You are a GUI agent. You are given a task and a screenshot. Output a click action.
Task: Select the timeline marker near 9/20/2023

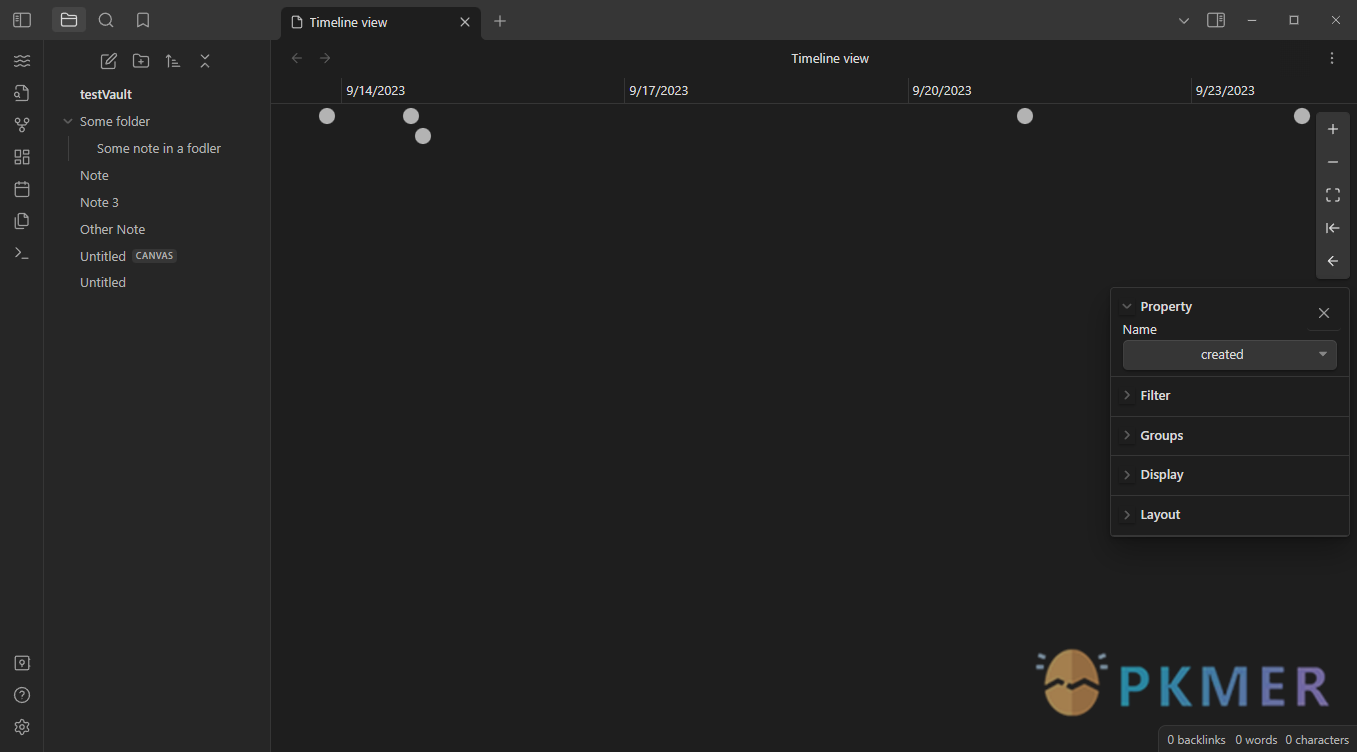pos(1024,115)
